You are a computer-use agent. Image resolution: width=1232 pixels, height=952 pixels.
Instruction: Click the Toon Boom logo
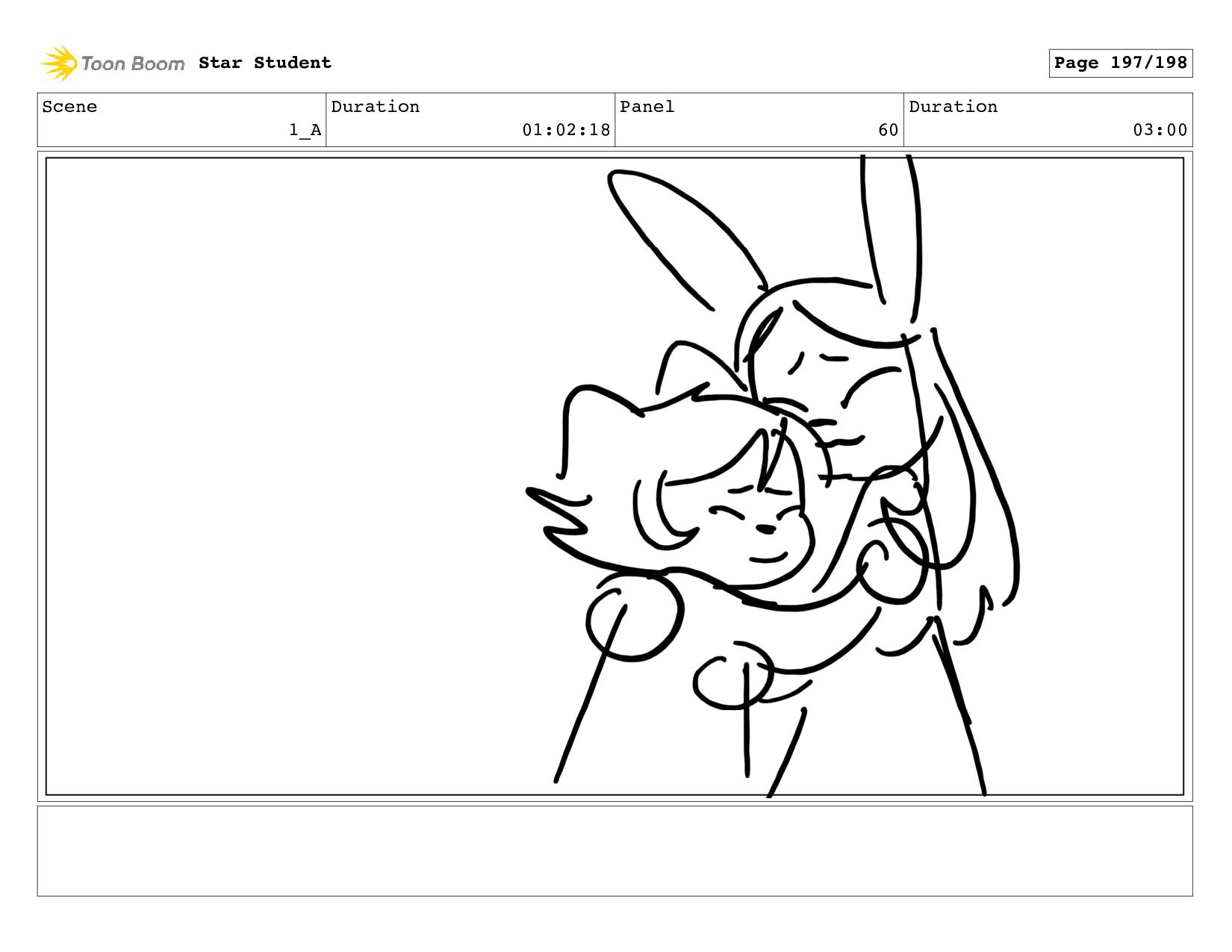click(112, 63)
